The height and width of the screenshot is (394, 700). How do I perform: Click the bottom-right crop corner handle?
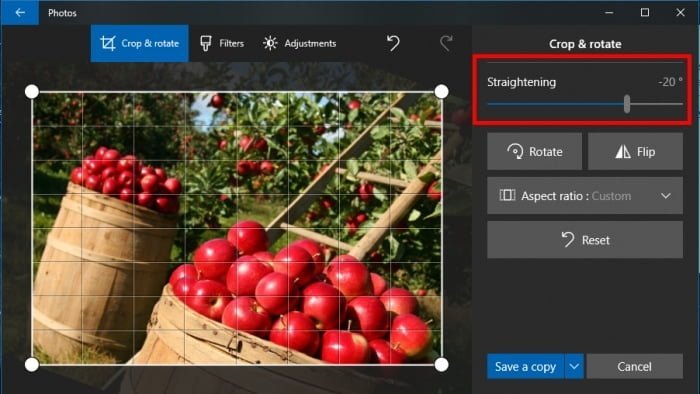point(441,365)
